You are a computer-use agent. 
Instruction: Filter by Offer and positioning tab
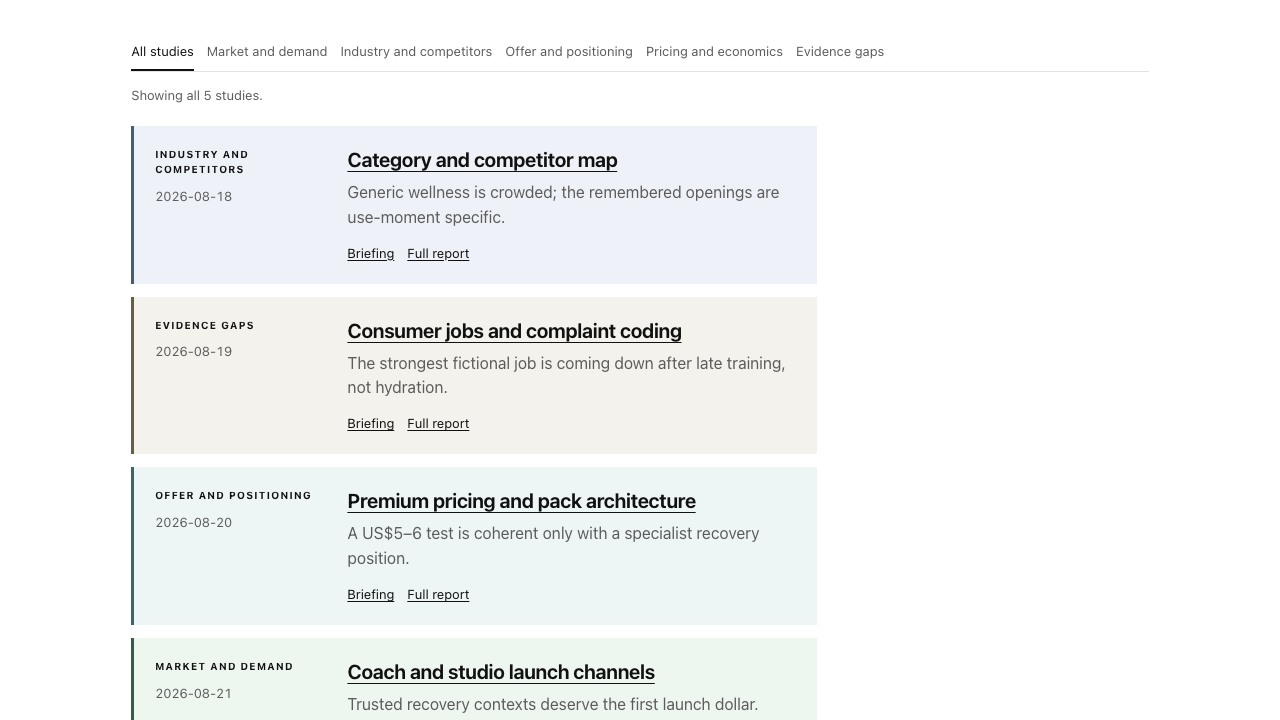coord(569,52)
